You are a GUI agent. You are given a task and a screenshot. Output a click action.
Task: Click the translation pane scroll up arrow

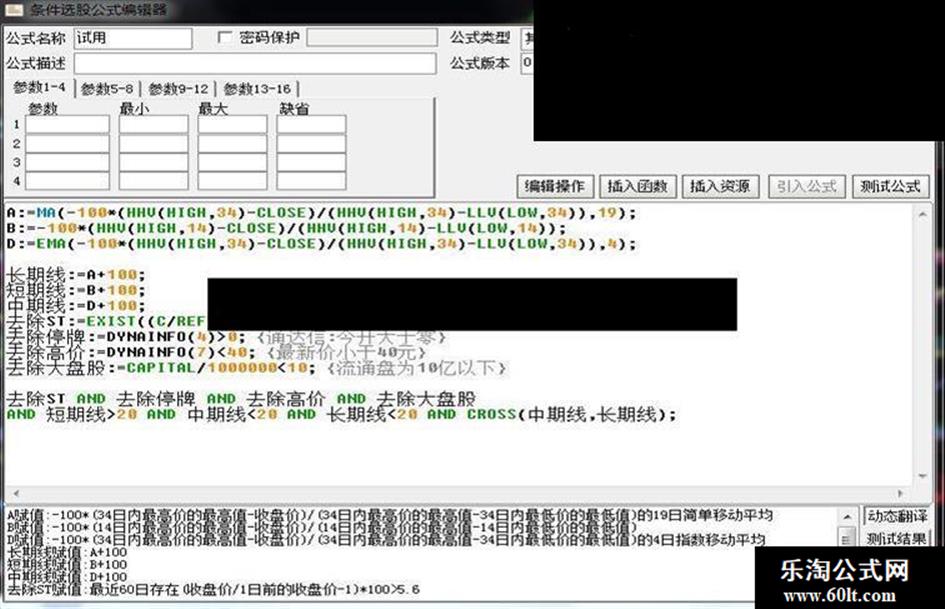847,517
